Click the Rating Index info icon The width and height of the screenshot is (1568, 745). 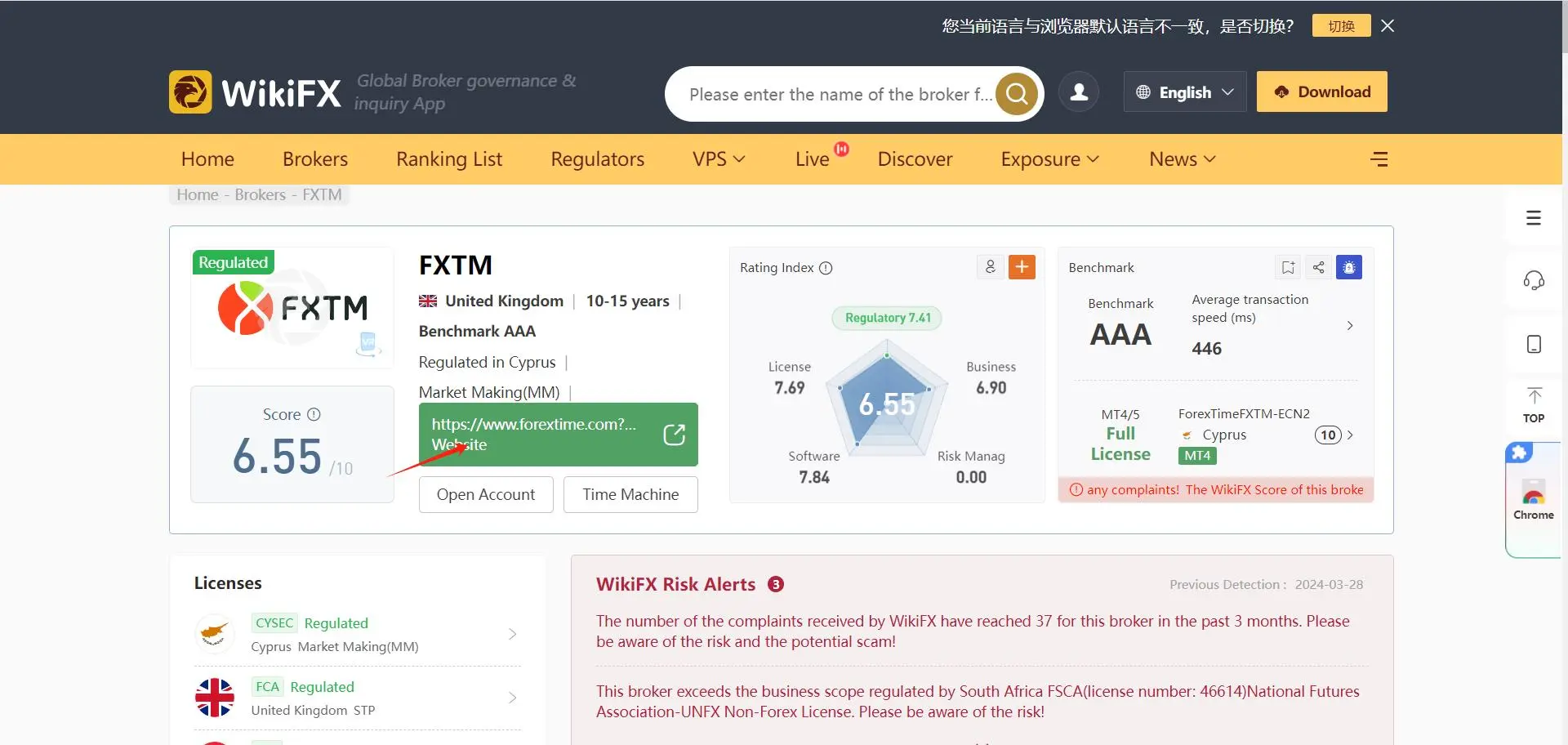(826, 268)
